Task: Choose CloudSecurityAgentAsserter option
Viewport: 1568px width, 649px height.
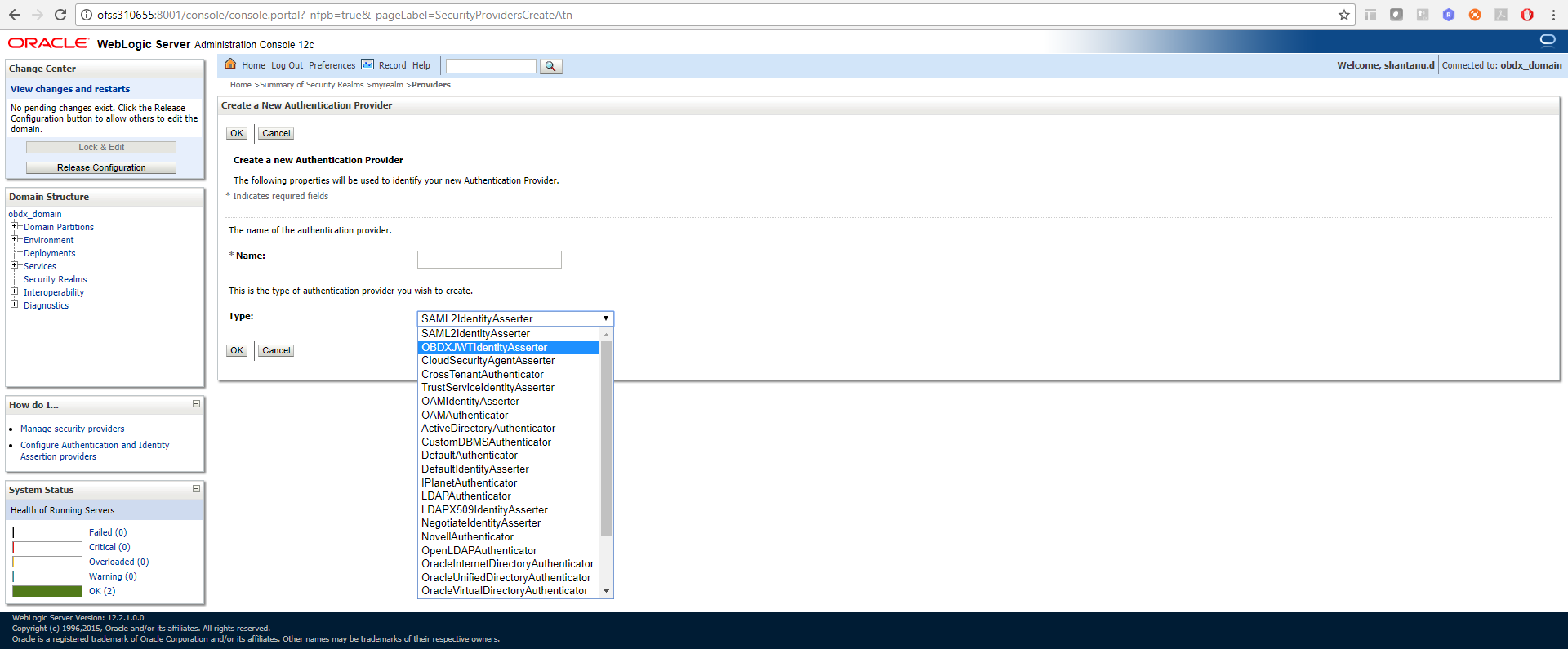Action: [x=509, y=361]
